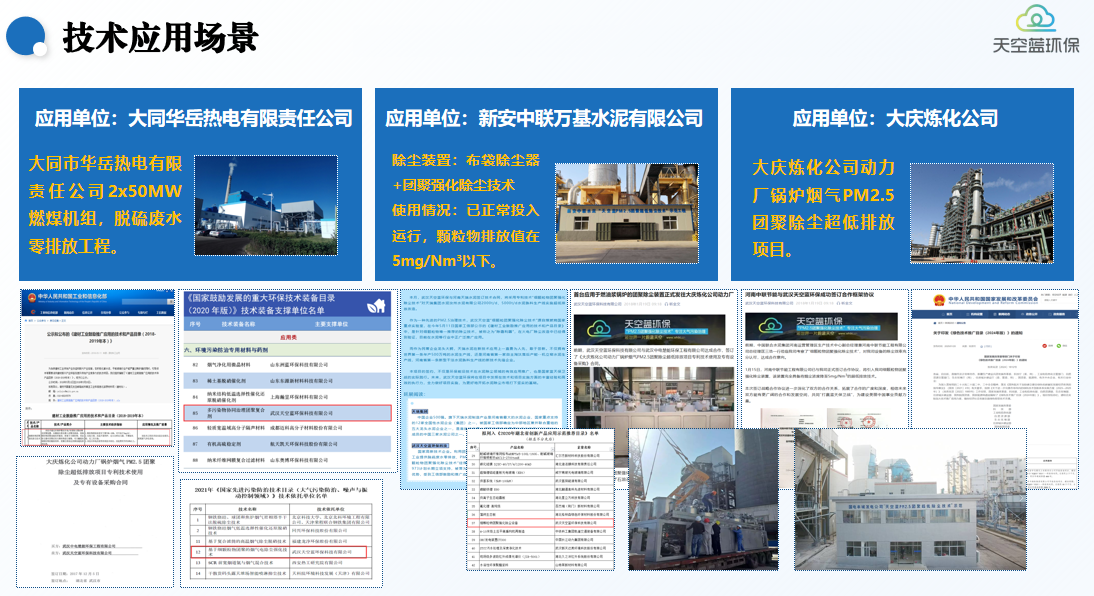Viewport: 1094px width, 596px height.
Task: Click the 天空蓝环保 brand name text at top right
Action: tap(1036, 45)
